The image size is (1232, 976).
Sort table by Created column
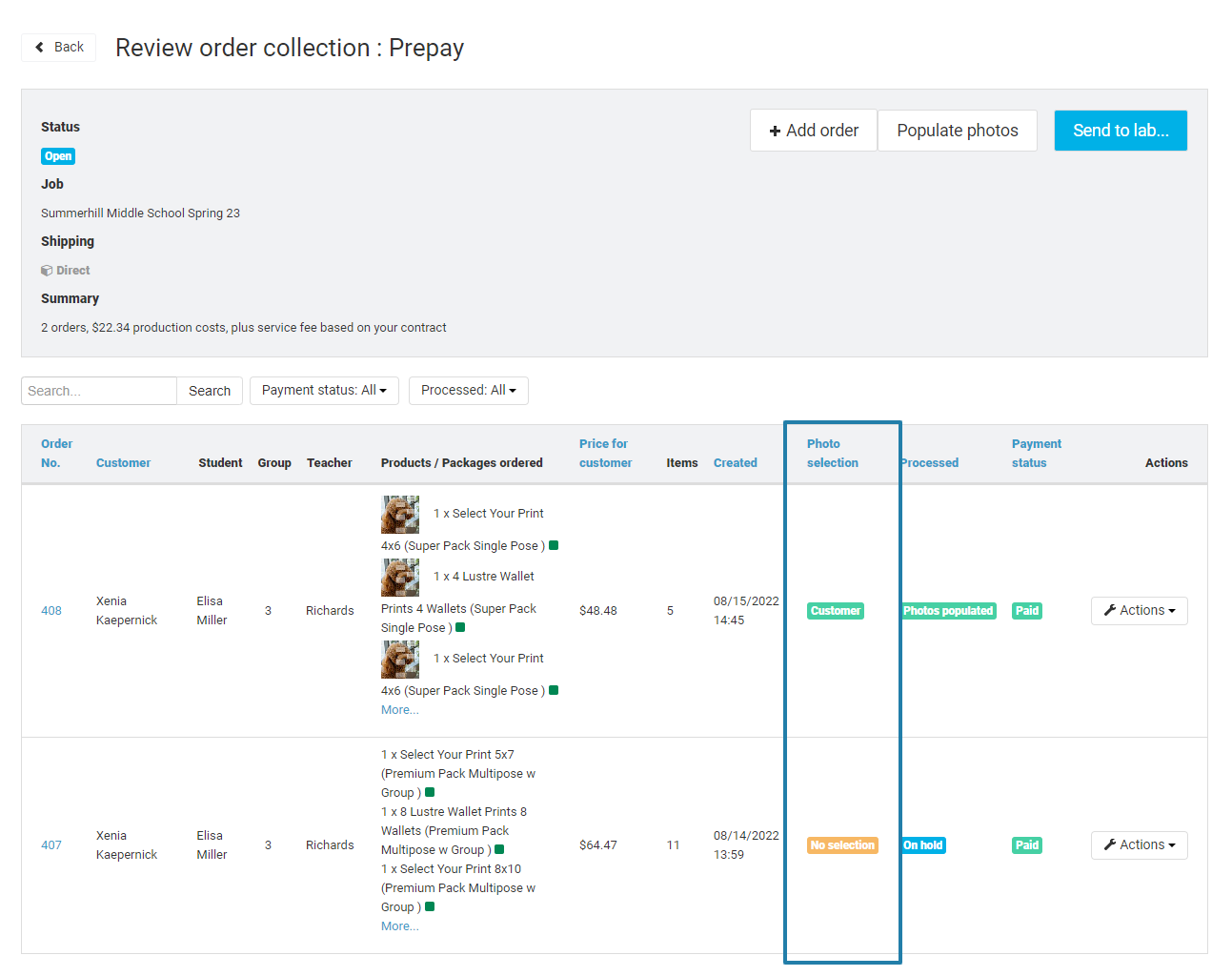pyautogui.click(x=735, y=463)
